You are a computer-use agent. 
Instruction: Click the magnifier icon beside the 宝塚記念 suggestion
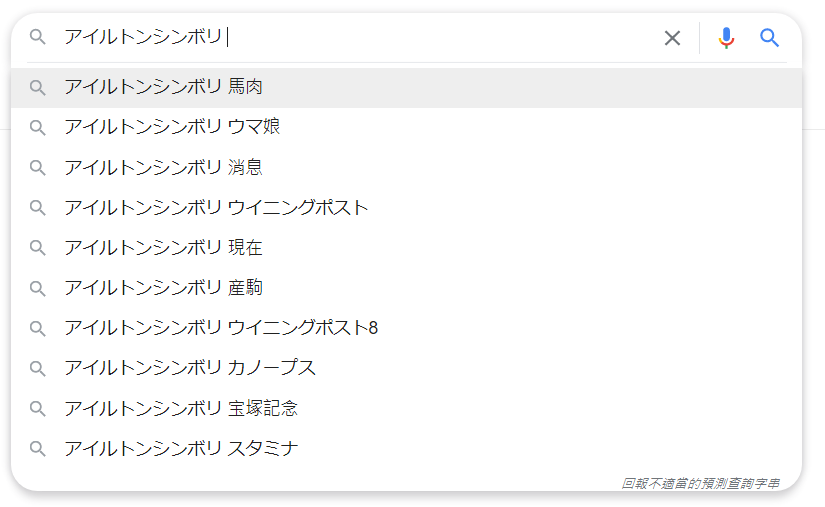(37, 409)
